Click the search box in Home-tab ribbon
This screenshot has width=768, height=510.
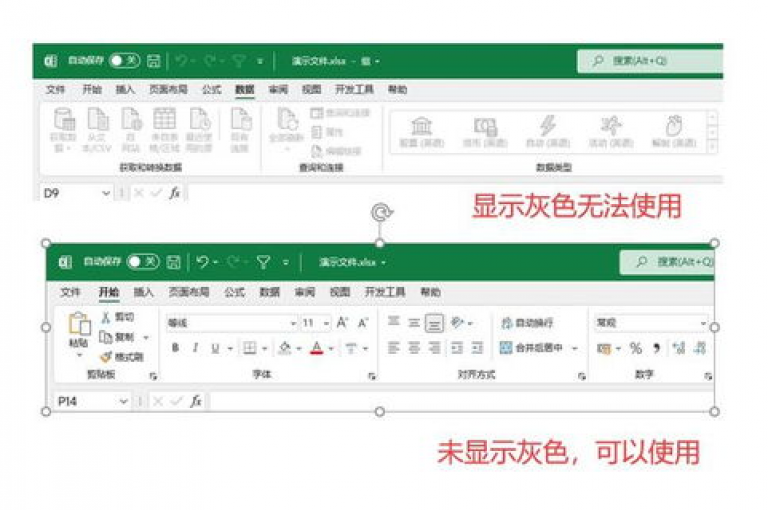pyautogui.click(x=667, y=262)
